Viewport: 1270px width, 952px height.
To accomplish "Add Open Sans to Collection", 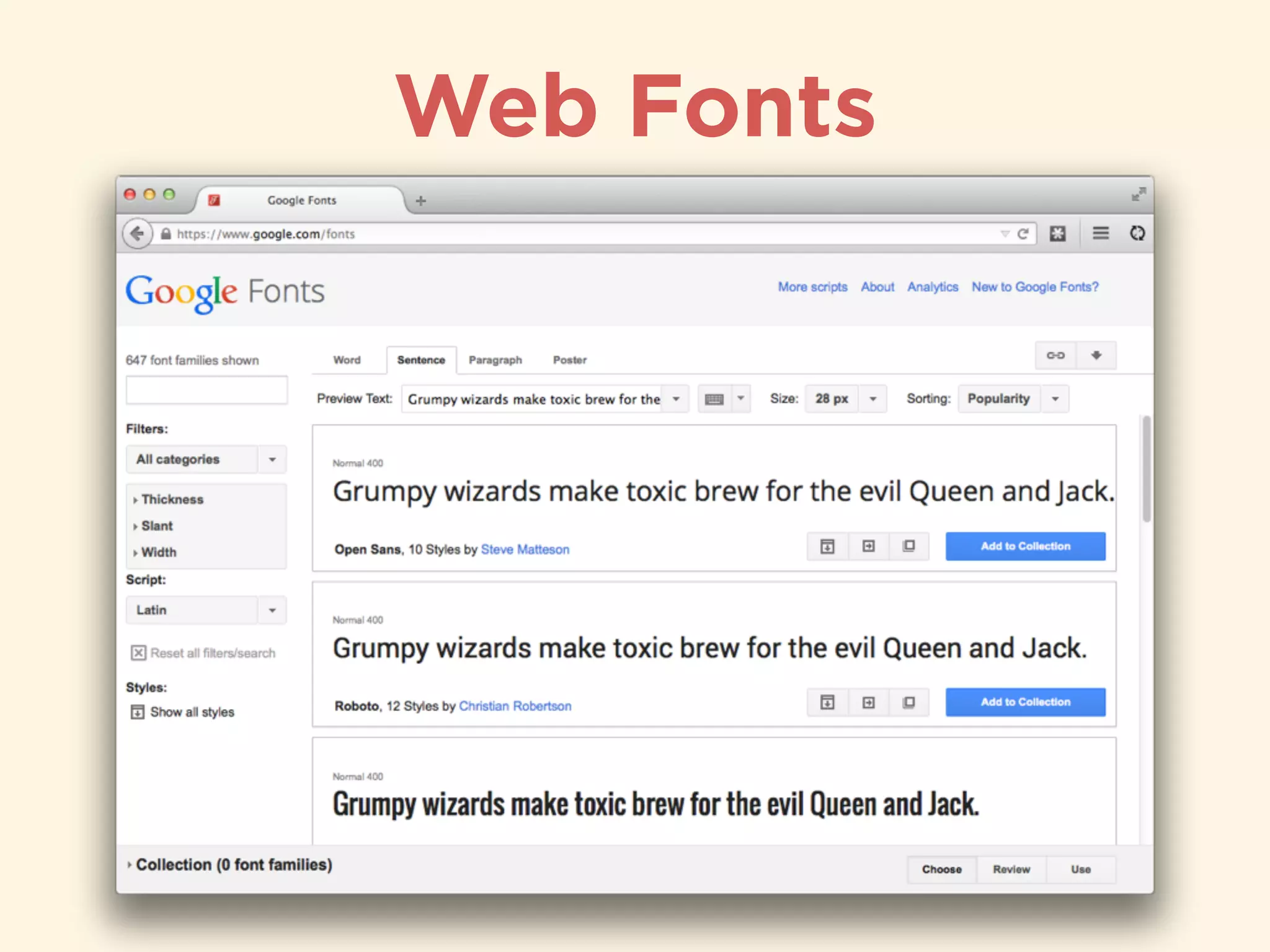I will [1026, 547].
